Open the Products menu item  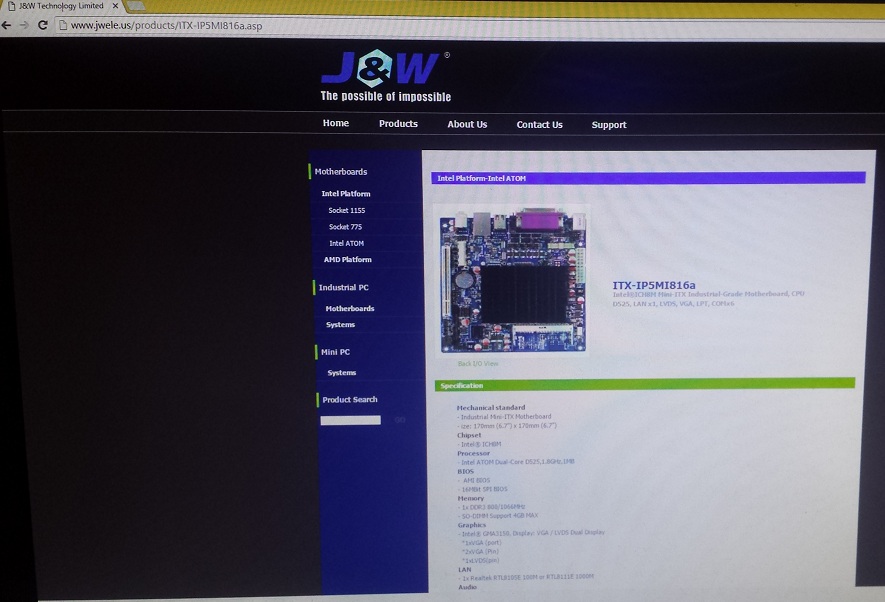pyautogui.click(x=398, y=124)
